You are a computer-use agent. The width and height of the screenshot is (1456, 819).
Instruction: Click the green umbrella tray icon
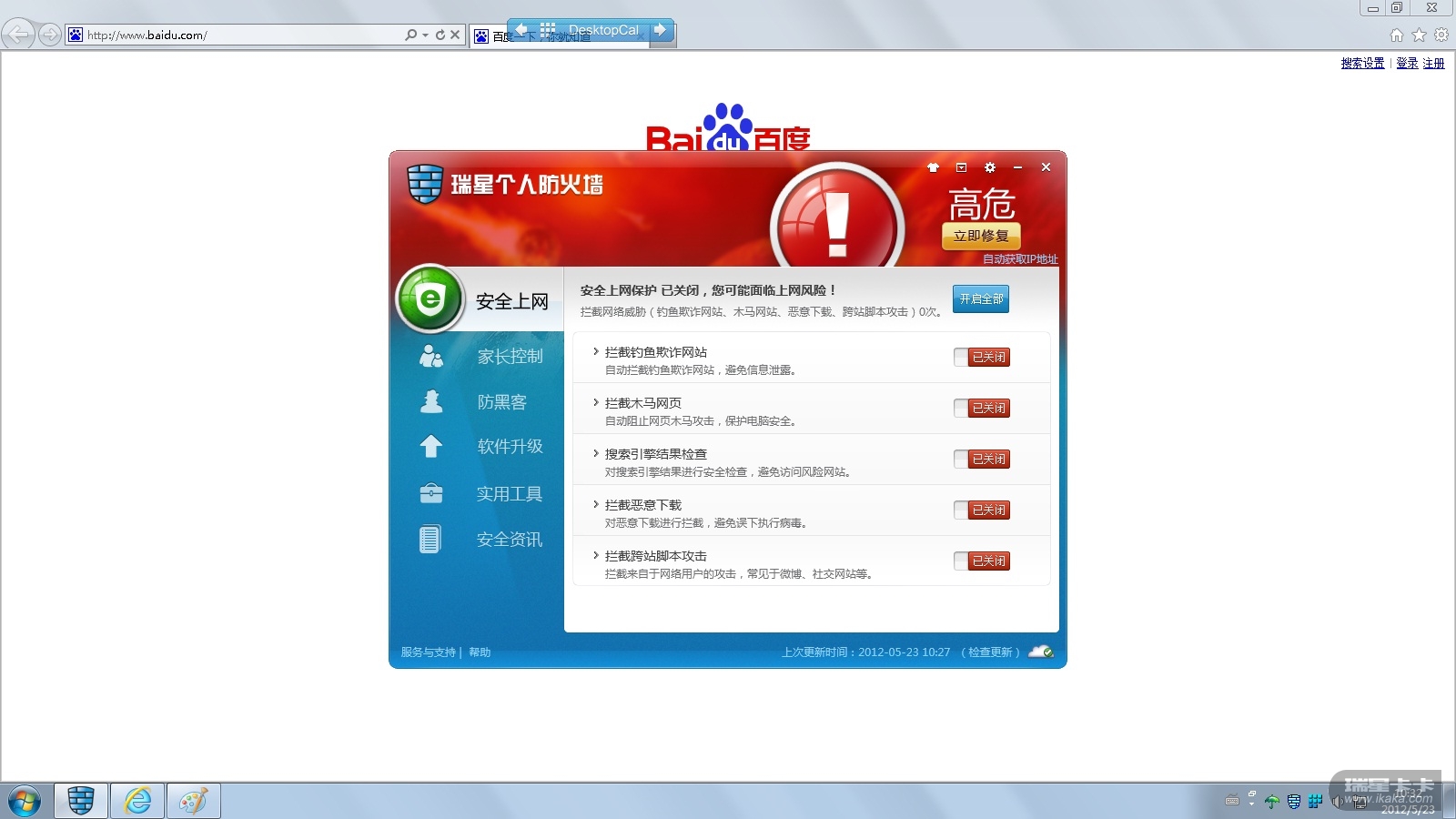1272,801
